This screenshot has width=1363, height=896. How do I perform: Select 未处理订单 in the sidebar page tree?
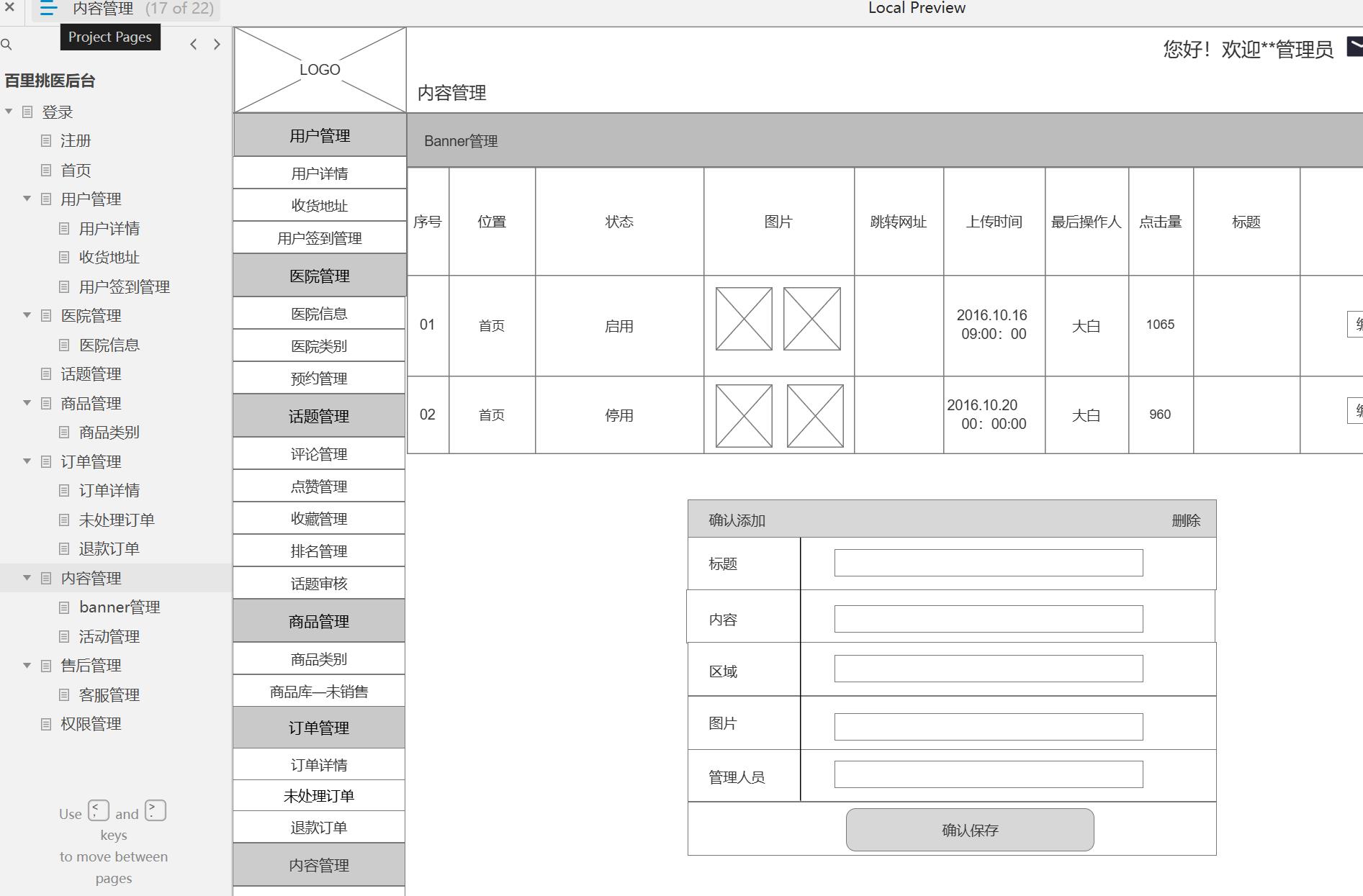point(117,520)
